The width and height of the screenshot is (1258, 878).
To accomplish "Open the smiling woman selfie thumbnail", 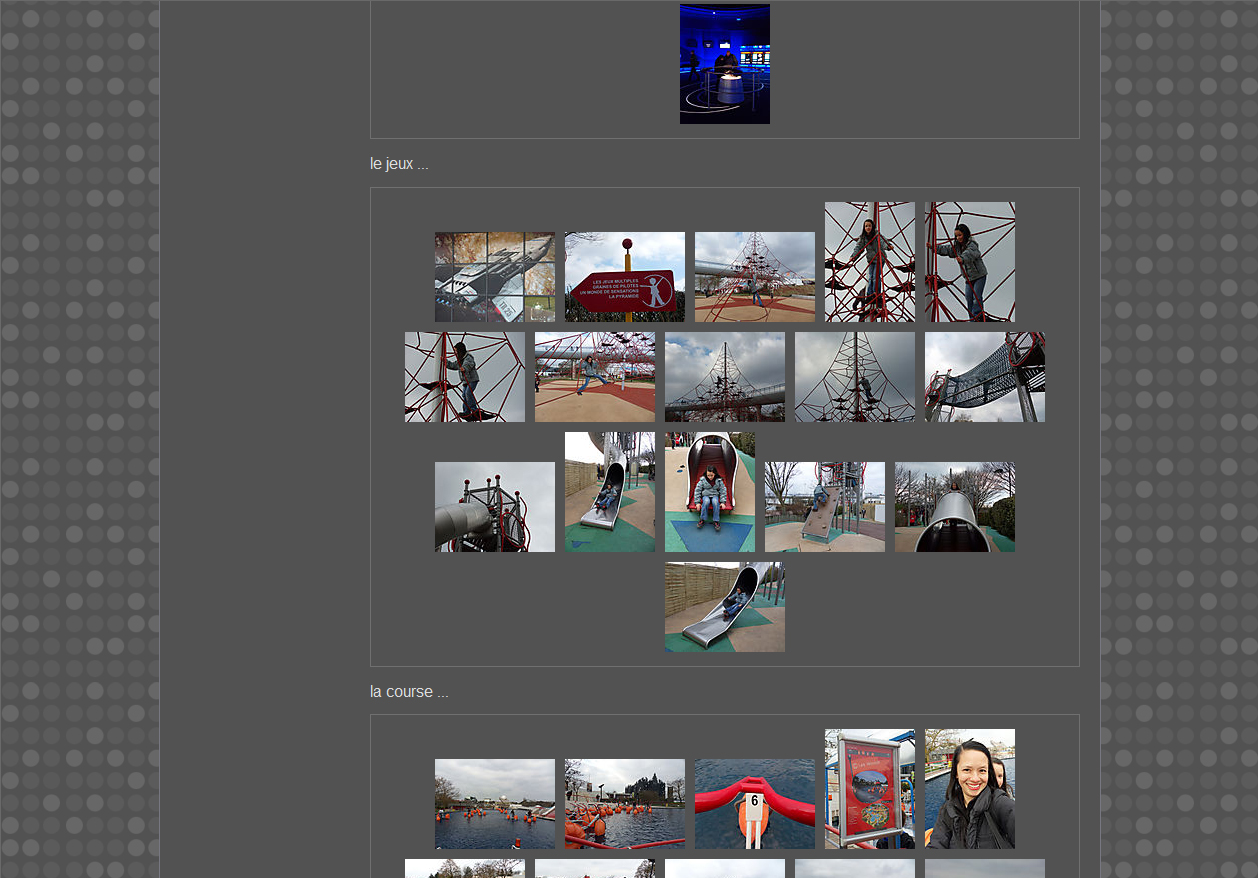I will 969,789.
